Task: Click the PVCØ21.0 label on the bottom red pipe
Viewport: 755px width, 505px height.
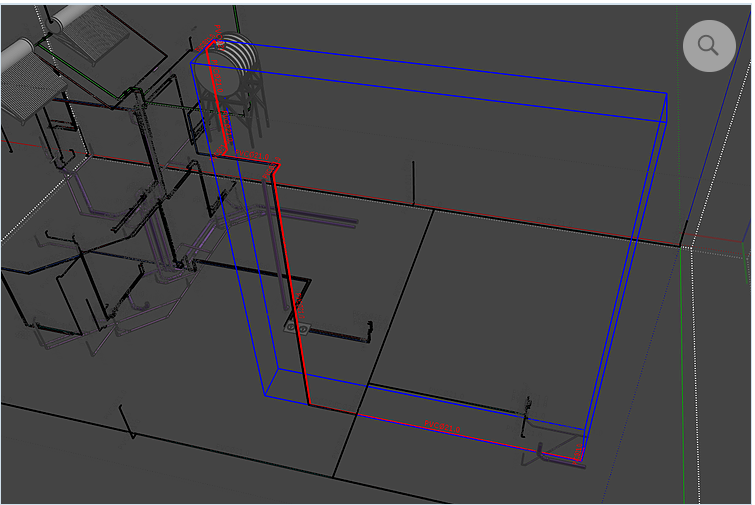Action: pyautogui.click(x=442, y=427)
